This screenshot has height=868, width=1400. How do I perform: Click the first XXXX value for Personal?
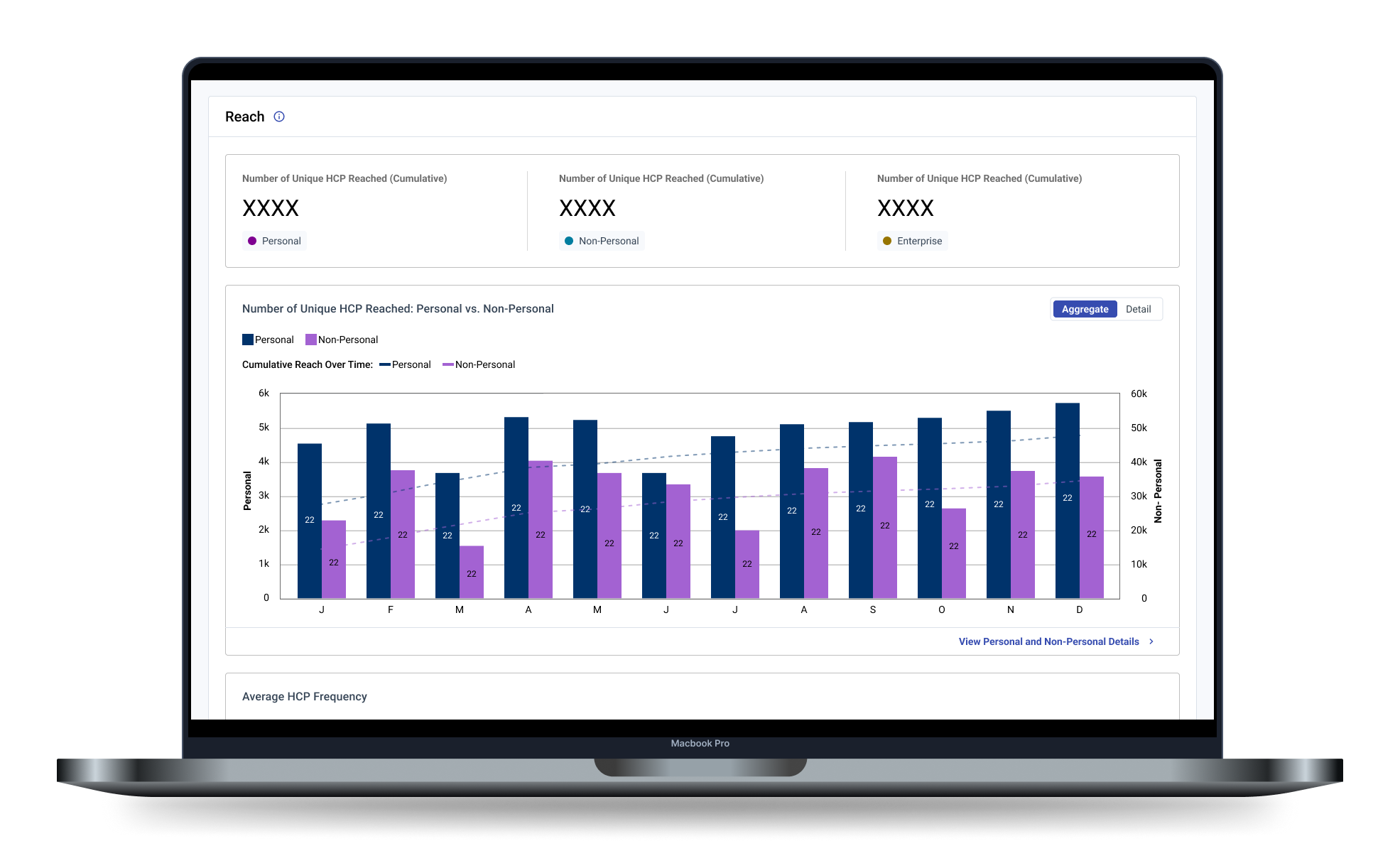(271, 208)
